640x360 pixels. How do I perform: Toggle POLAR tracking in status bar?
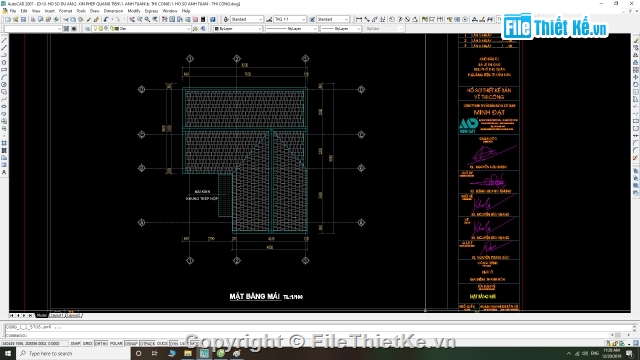click(116, 343)
